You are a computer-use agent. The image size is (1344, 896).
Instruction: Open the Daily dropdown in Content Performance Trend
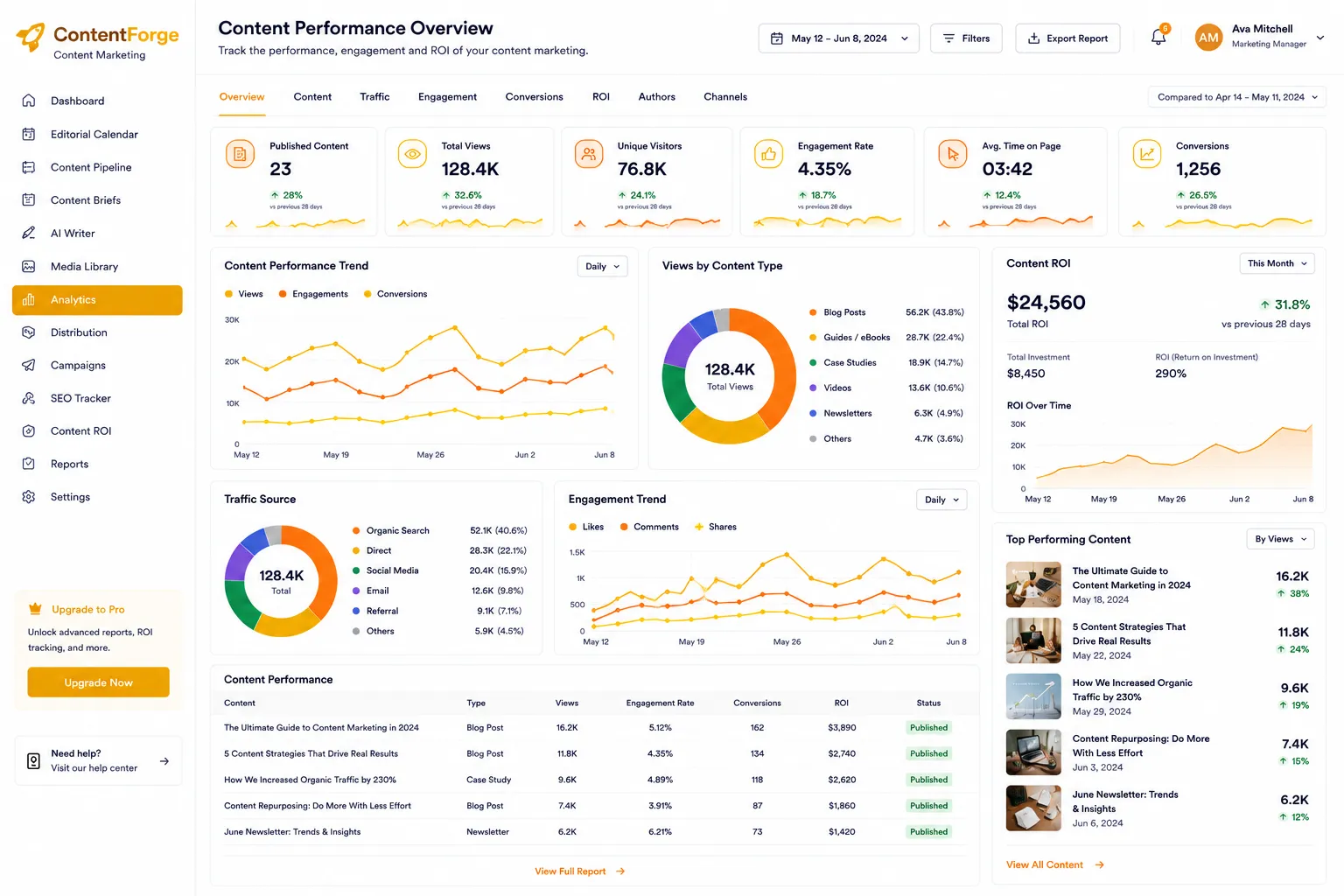click(603, 266)
